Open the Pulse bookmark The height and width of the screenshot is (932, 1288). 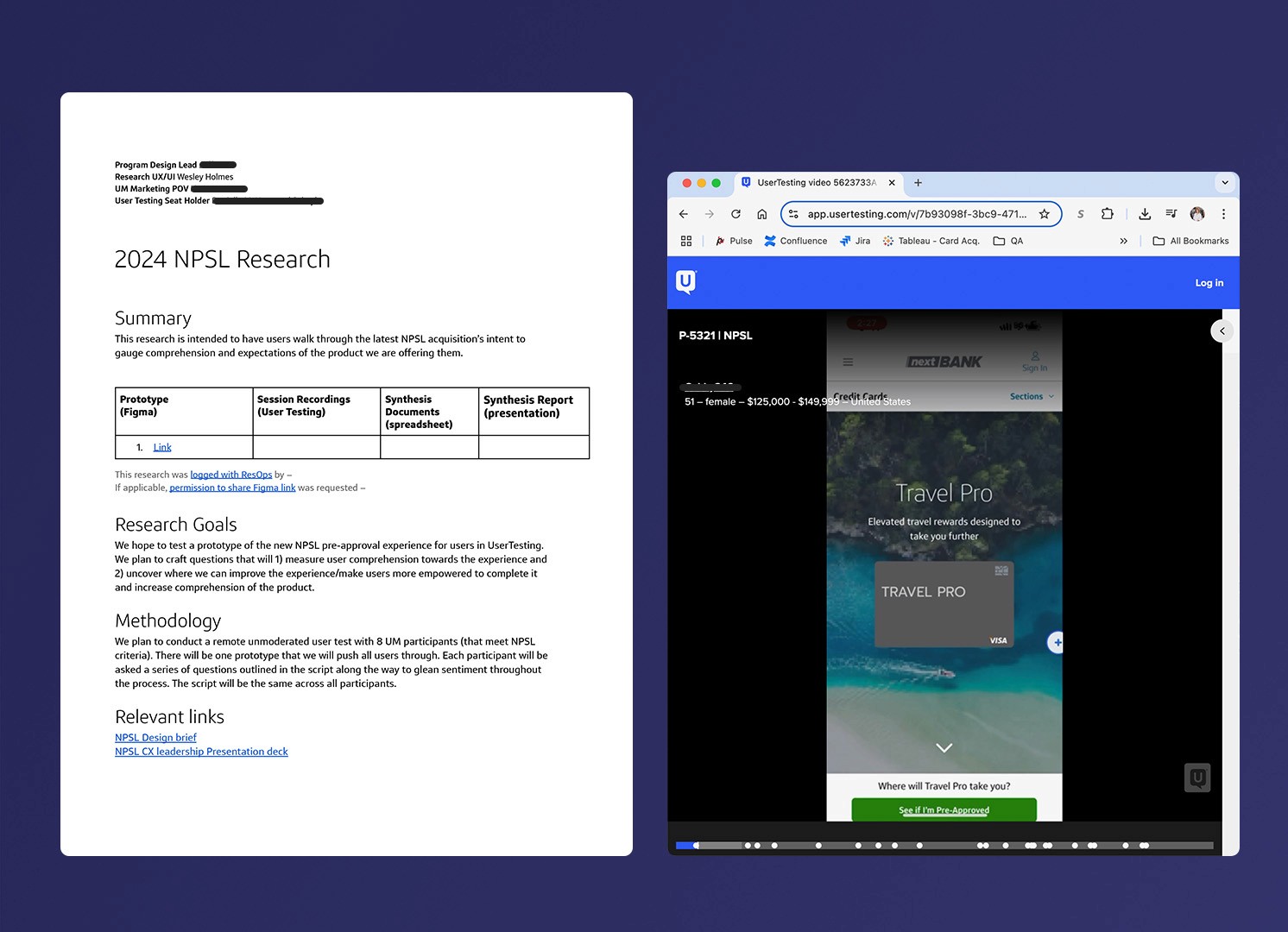coord(734,241)
